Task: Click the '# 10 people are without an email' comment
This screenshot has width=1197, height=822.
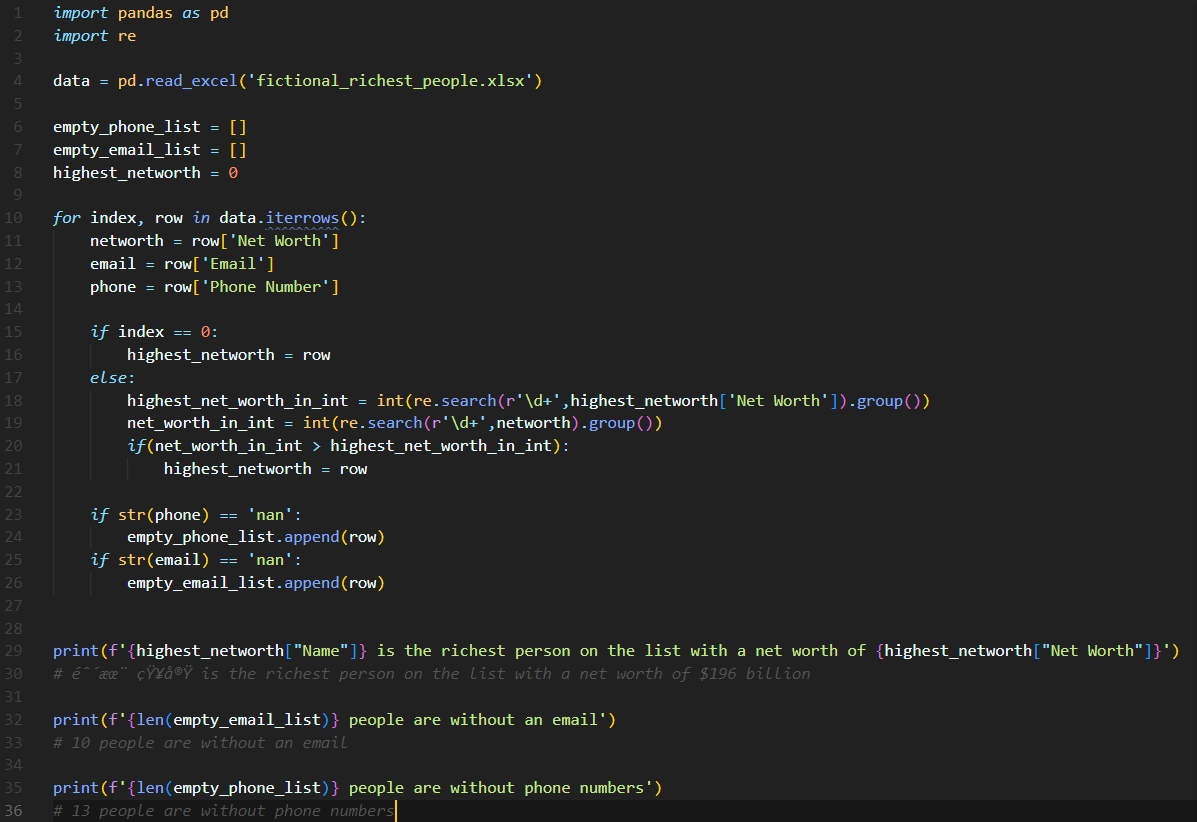Action: [x=200, y=743]
